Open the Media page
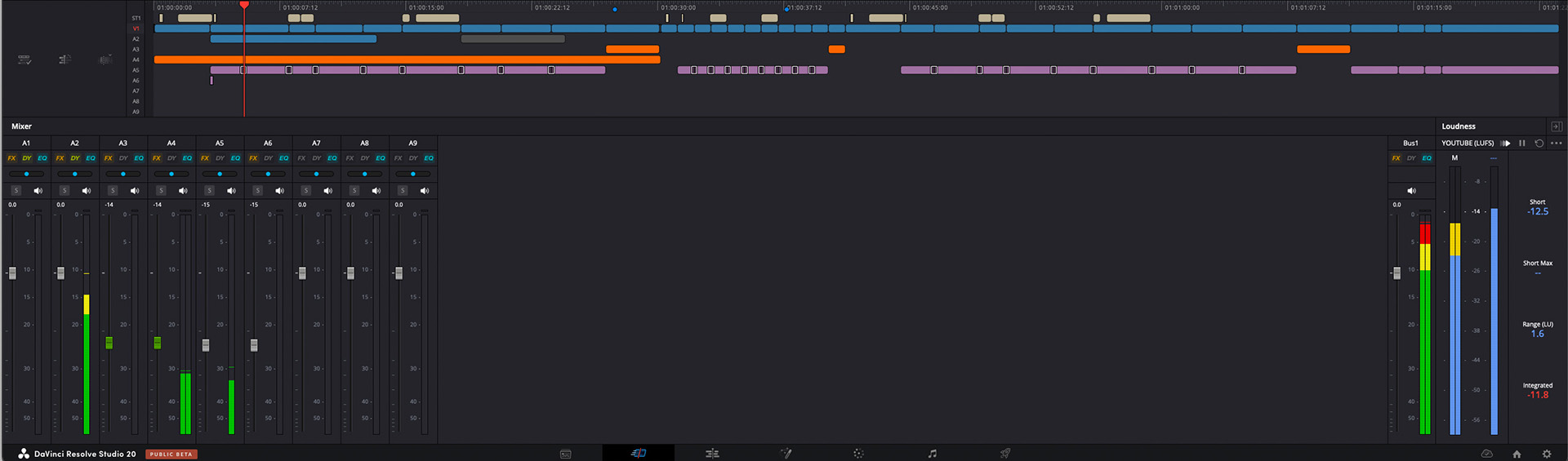Image resolution: width=1568 pixels, height=461 pixels. click(565, 454)
